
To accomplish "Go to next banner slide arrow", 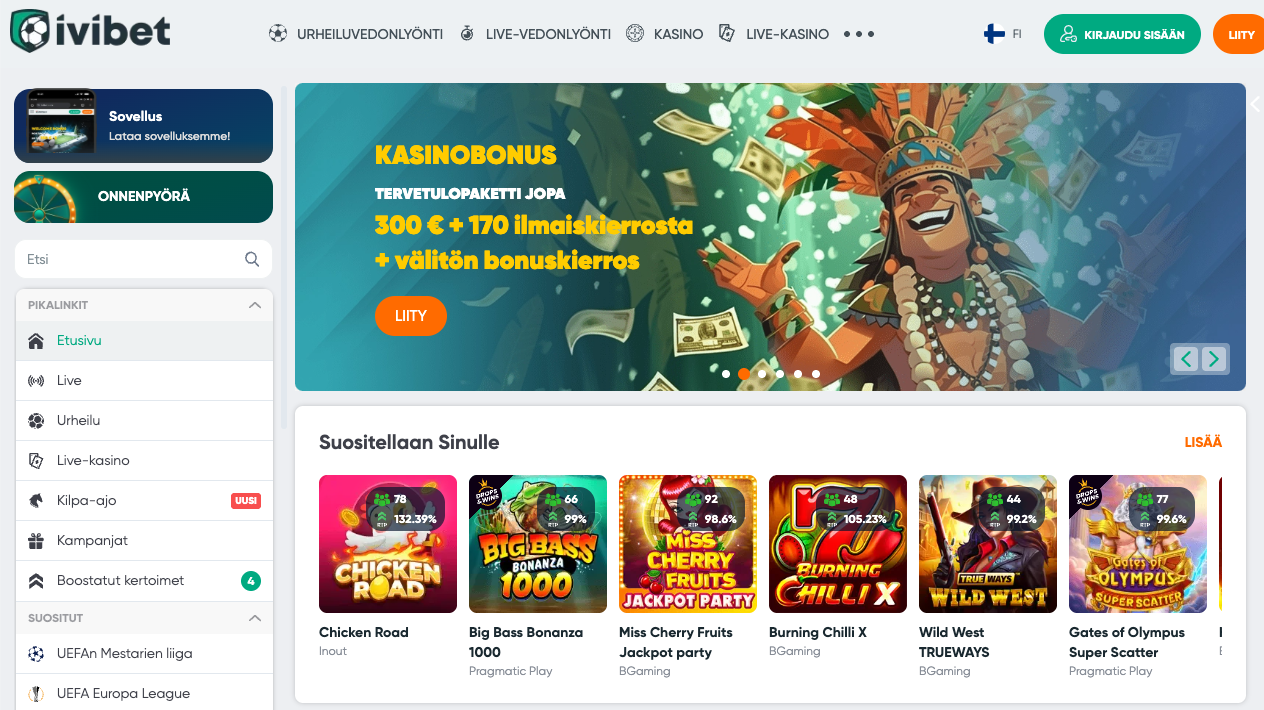I will pyautogui.click(x=1214, y=359).
